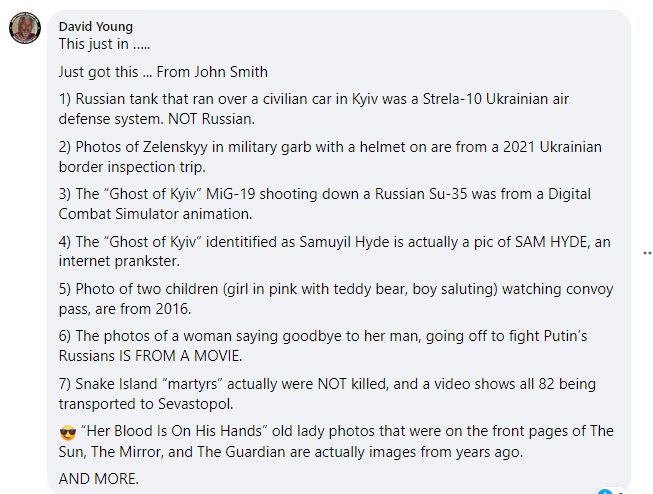Click point 4 mentioning SAM HYDE
The height and width of the screenshot is (494, 653).
pos(334,252)
